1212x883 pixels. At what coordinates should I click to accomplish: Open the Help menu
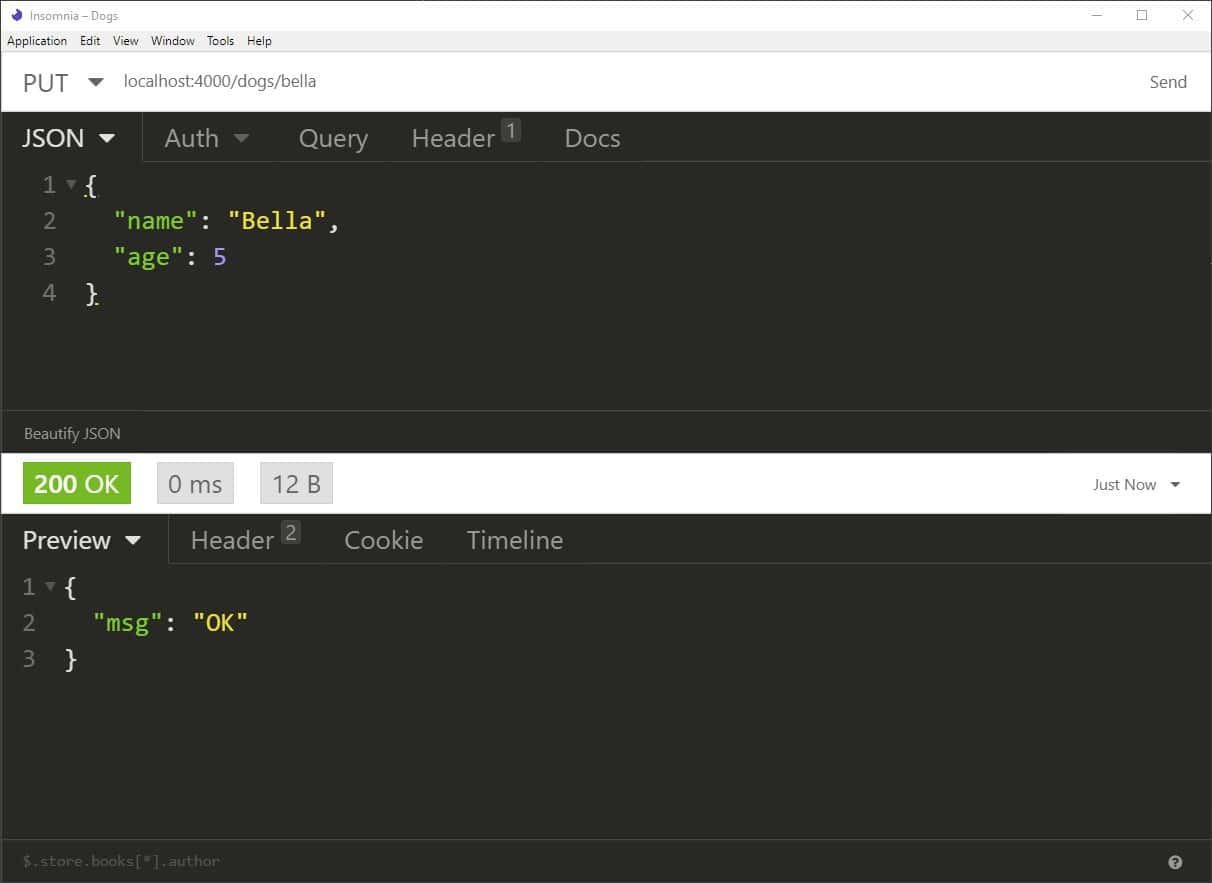point(259,41)
